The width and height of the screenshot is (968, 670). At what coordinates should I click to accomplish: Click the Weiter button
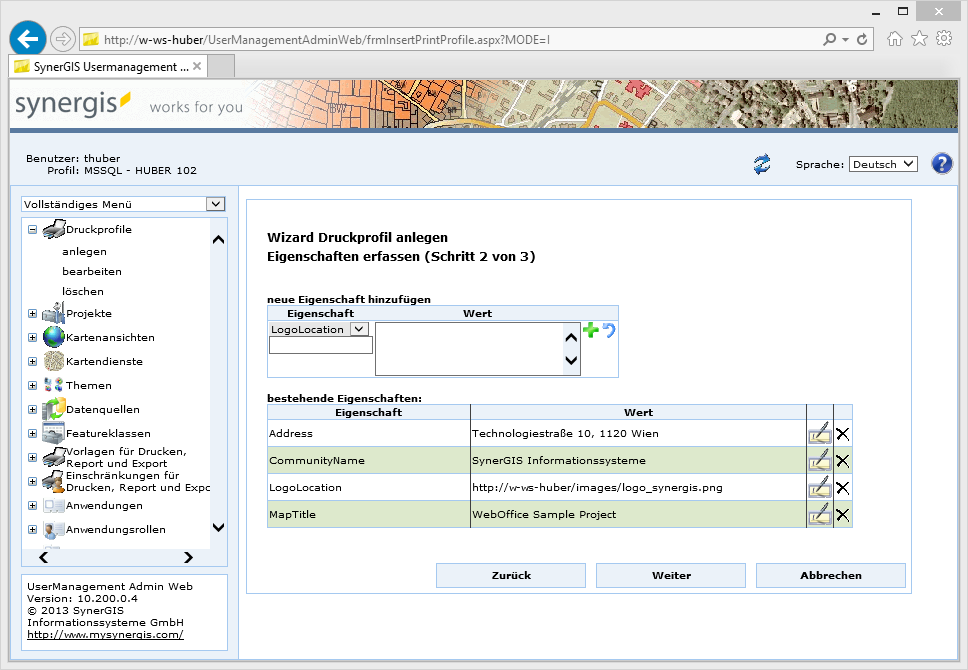671,576
